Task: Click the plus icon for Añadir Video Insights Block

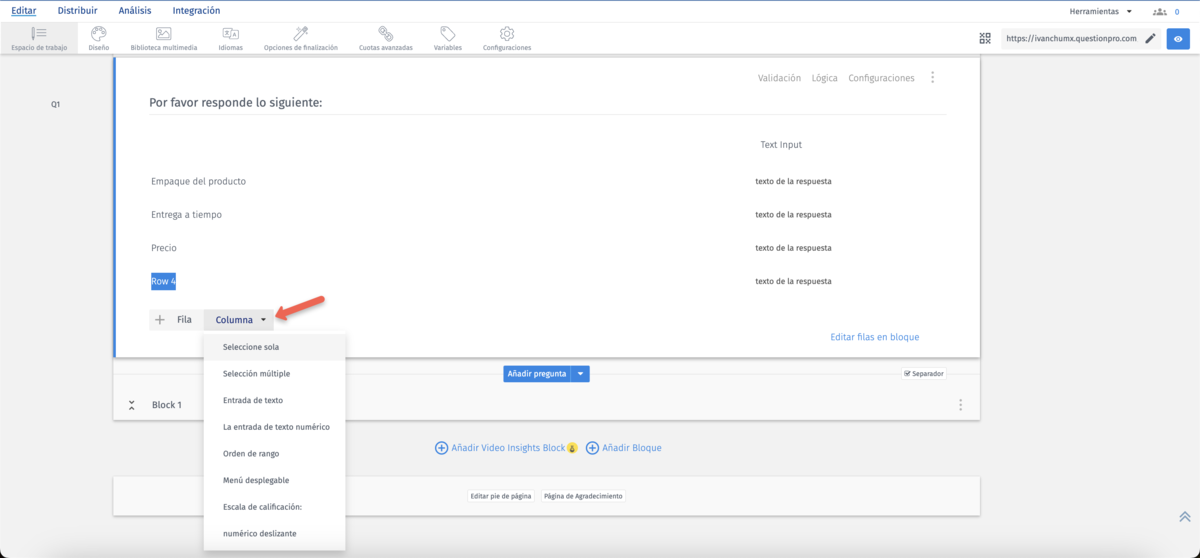Action: pyautogui.click(x=441, y=448)
